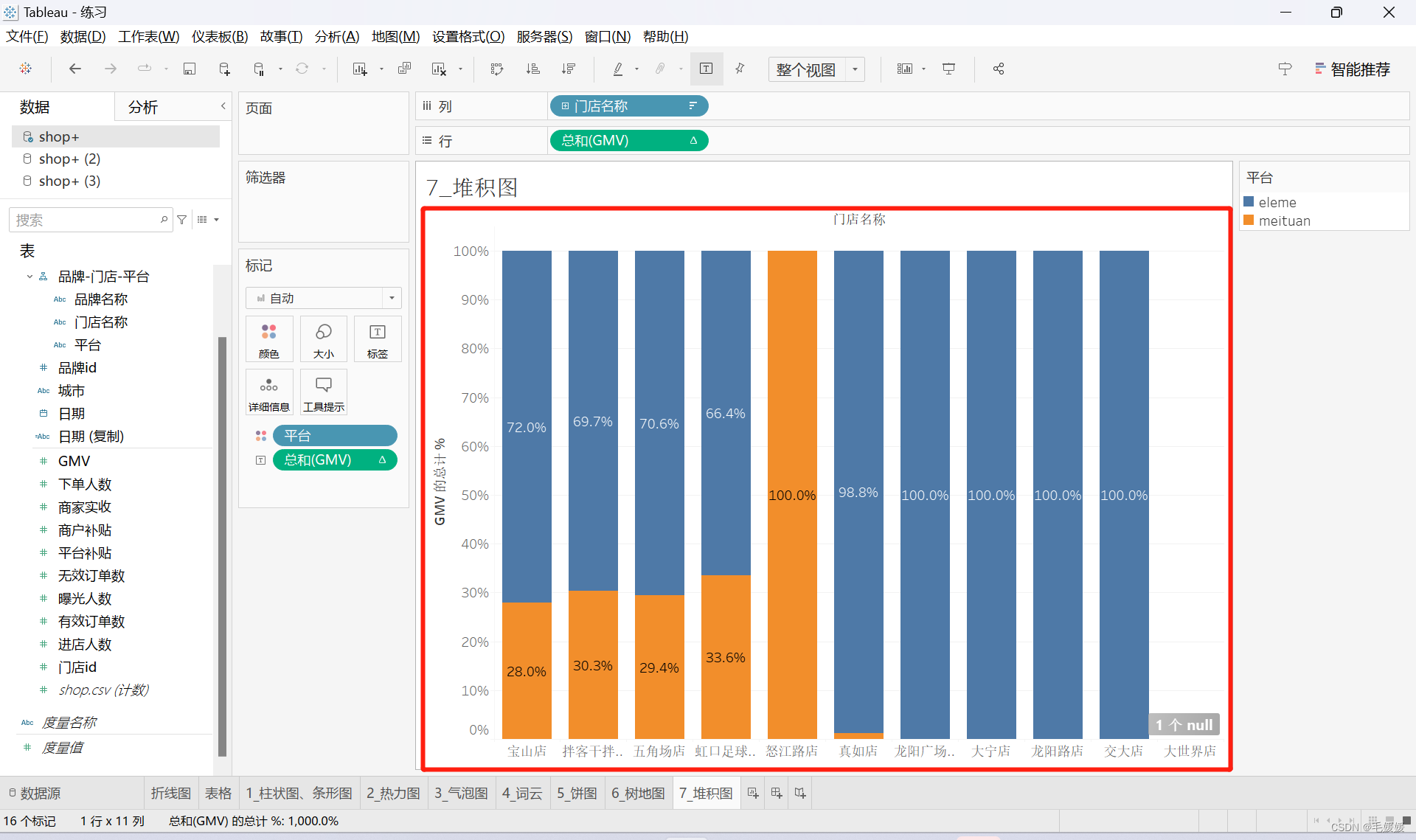Open the 设置格式(O) menu
Screen dimensions: 1416x840
tap(468, 36)
